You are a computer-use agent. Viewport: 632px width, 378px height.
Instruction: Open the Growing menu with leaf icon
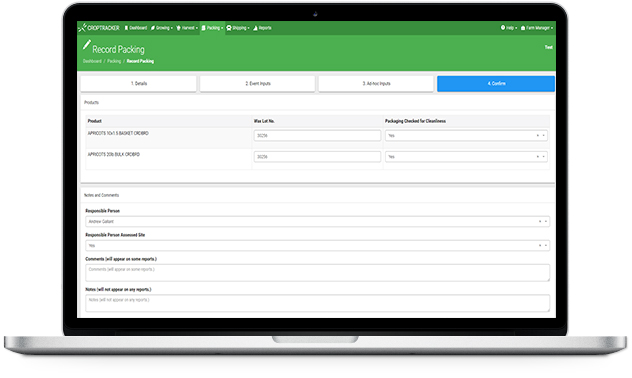[x=162, y=28]
